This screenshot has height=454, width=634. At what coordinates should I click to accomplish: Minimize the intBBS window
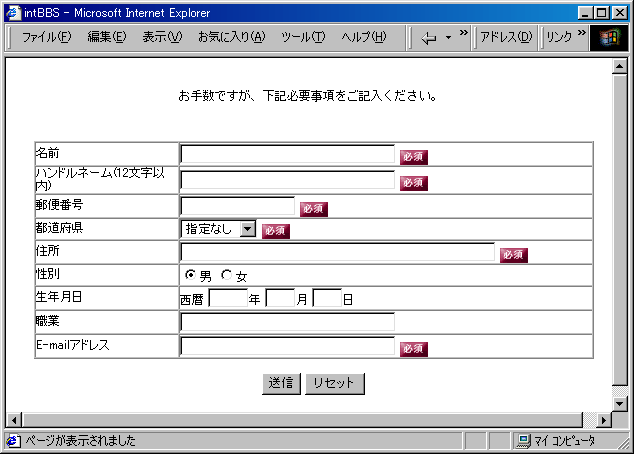click(585, 13)
